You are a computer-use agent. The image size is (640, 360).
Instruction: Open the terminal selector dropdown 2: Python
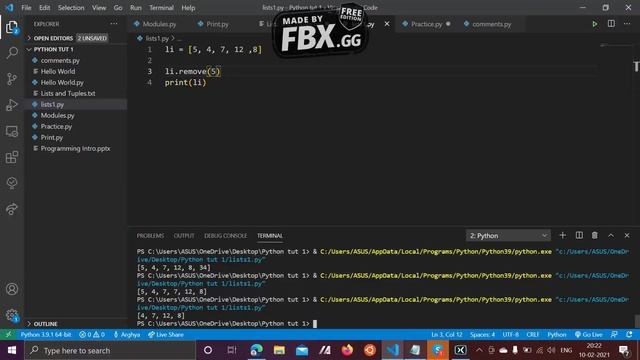(508, 236)
